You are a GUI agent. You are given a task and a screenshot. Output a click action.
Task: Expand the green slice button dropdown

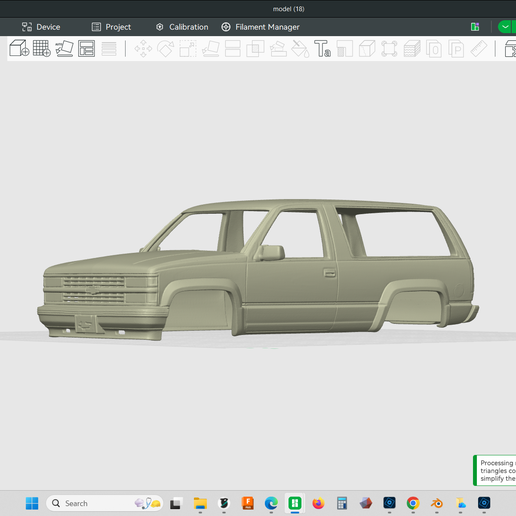pos(506,27)
